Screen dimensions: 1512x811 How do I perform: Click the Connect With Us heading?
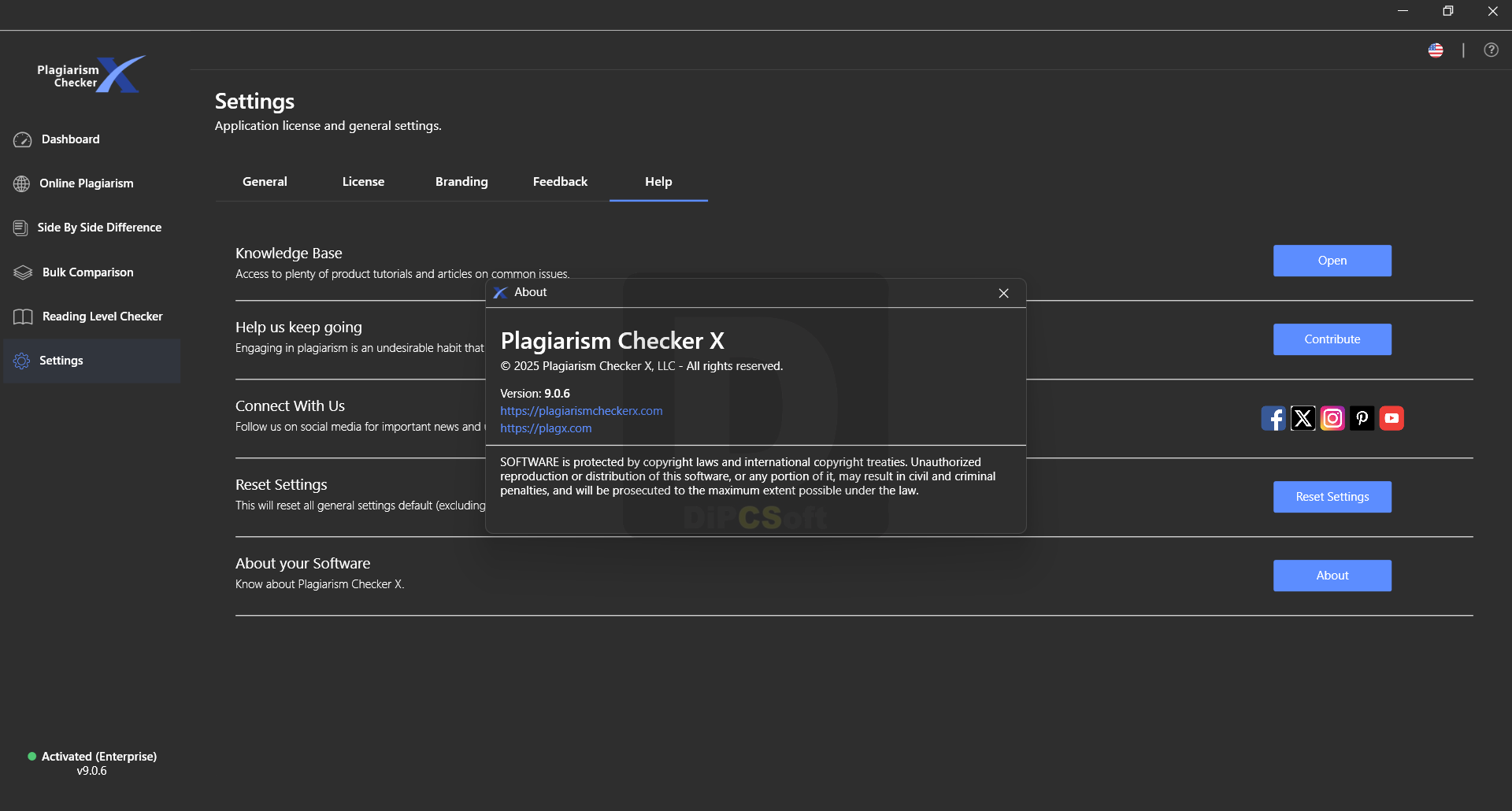(290, 406)
